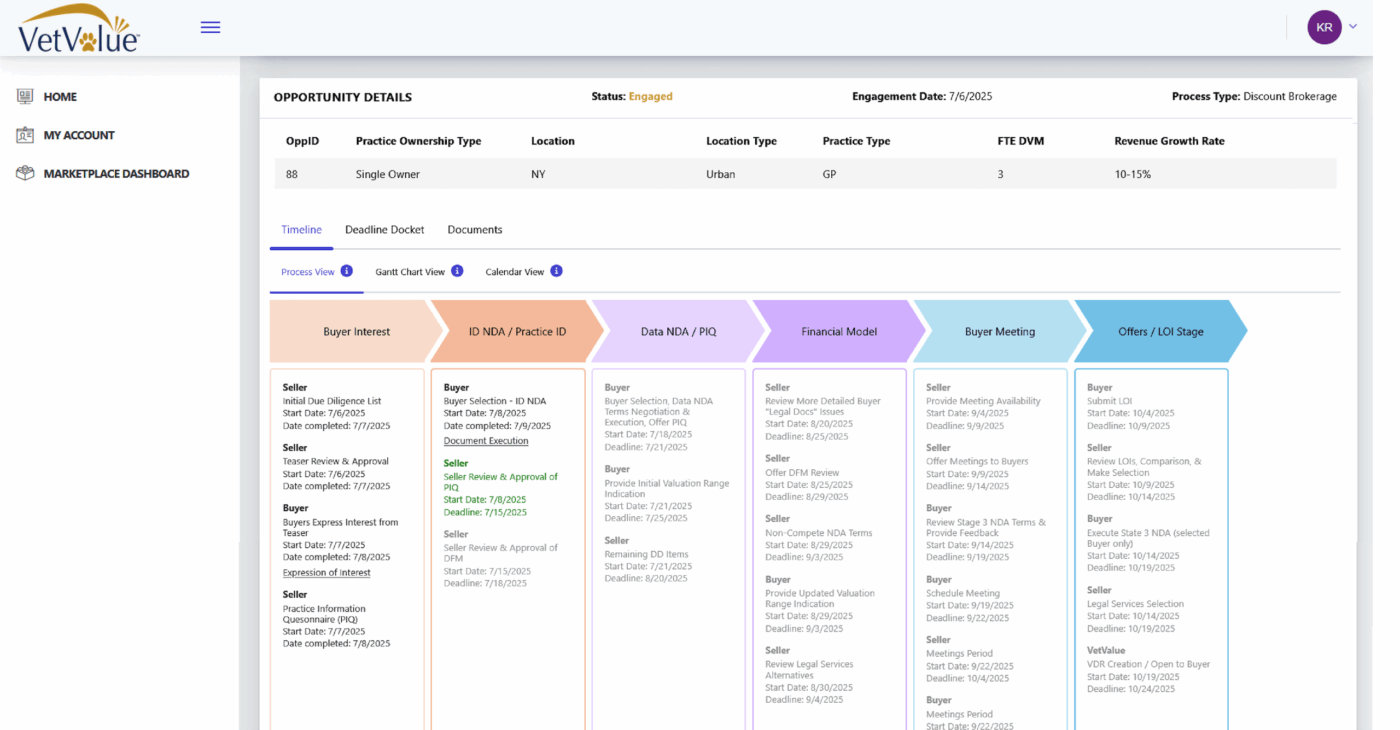The image size is (1400, 730).
Task: Click the KR user avatar
Action: tap(1324, 27)
